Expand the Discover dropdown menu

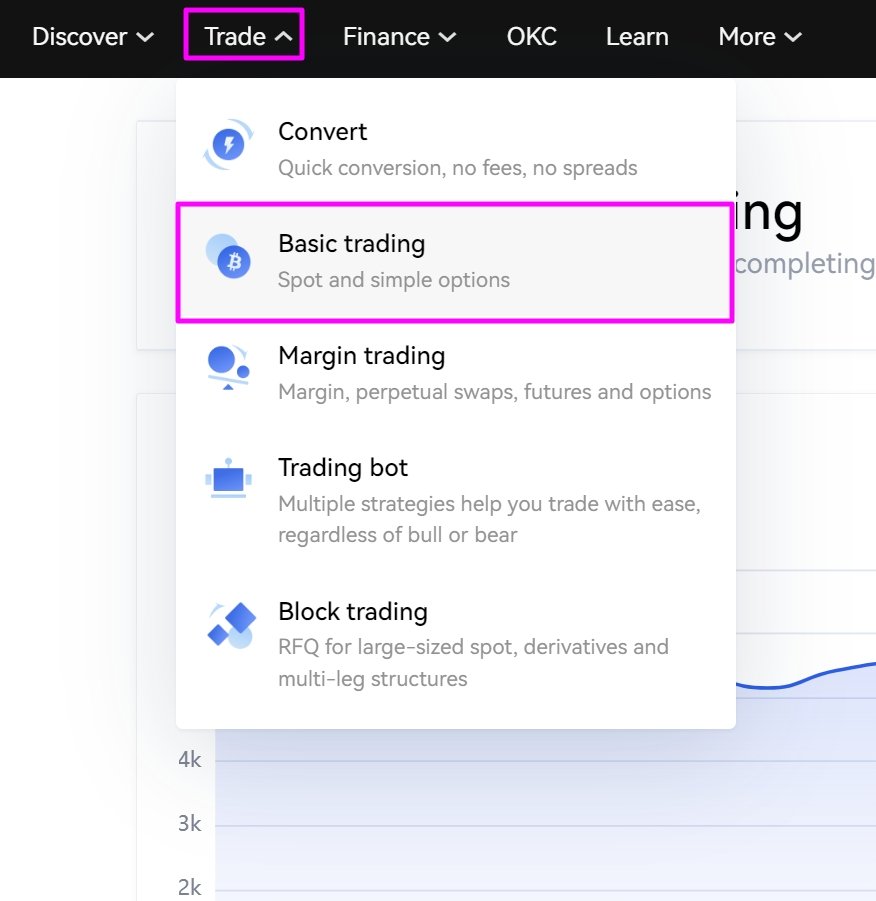tap(93, 37)
